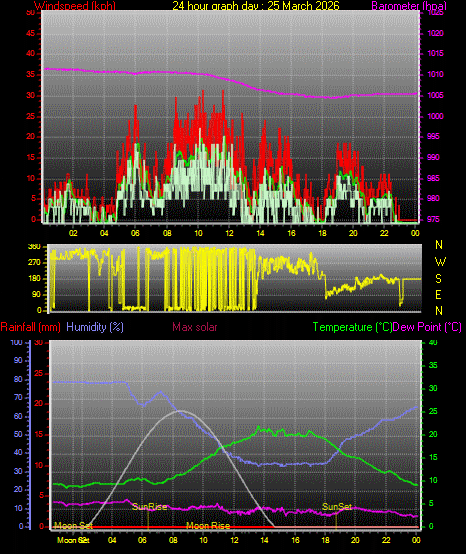Click the "90" humidity axis value
Image resolution: width=466 pixels, height=554 pixels.
tap(18, 360)
